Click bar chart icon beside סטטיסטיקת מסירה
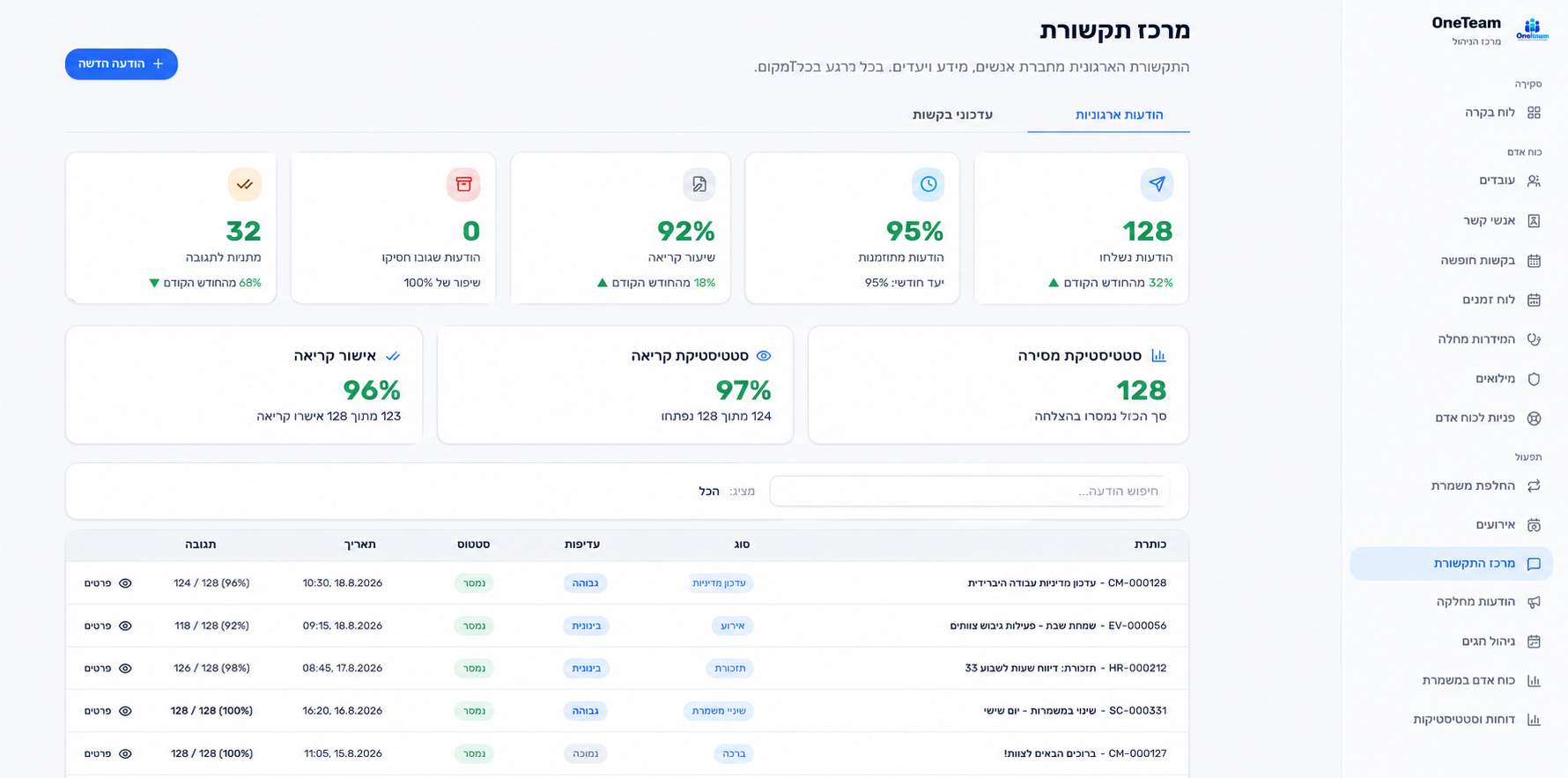The height and width of the screenshot is (778, 1568). pyautogui.click(x=1158, y=356)
